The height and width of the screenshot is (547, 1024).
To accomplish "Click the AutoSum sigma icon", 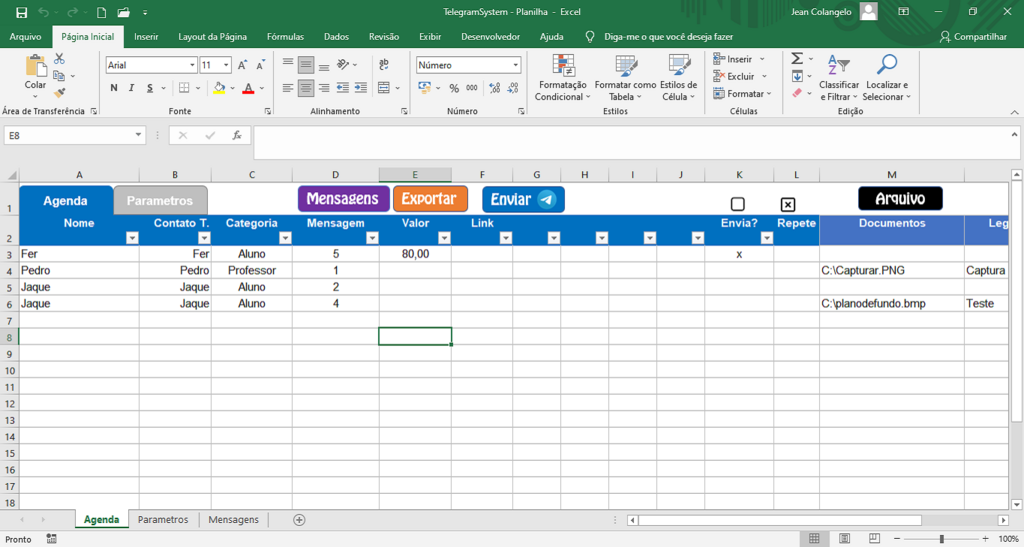I will coord(797,59).
